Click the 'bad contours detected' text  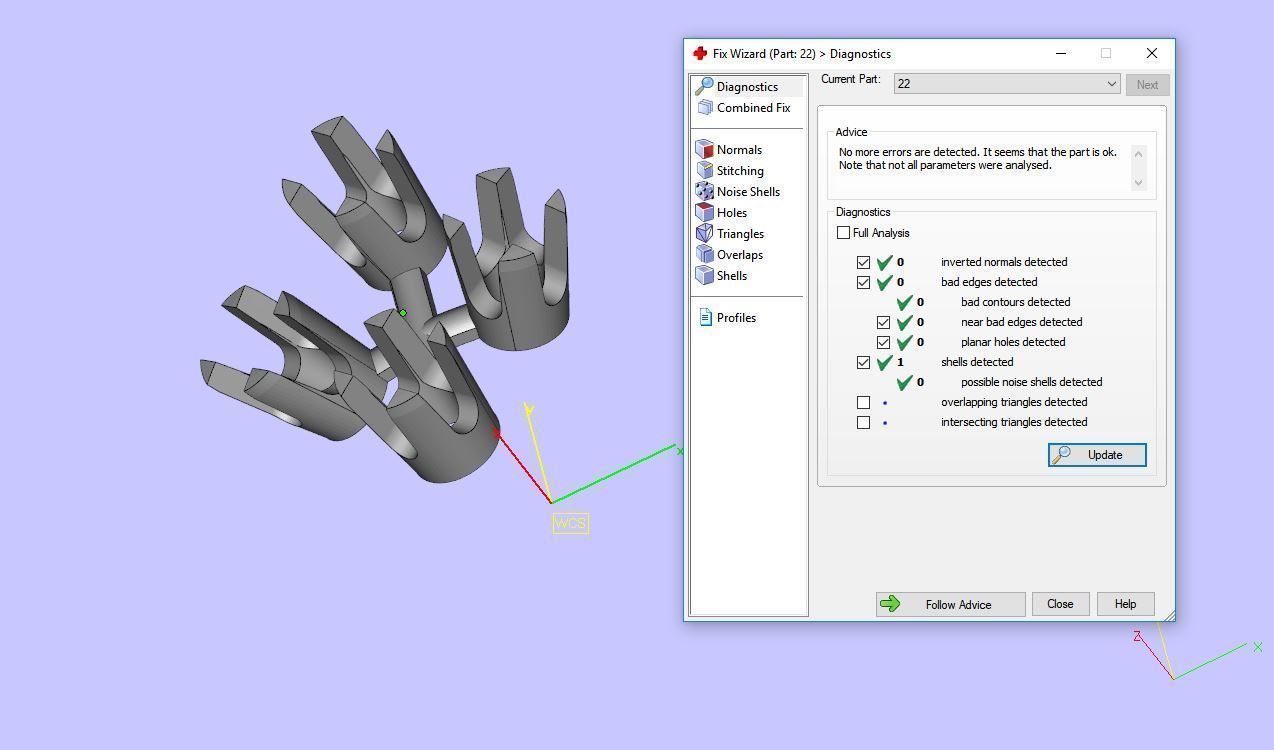point(1015,302)
